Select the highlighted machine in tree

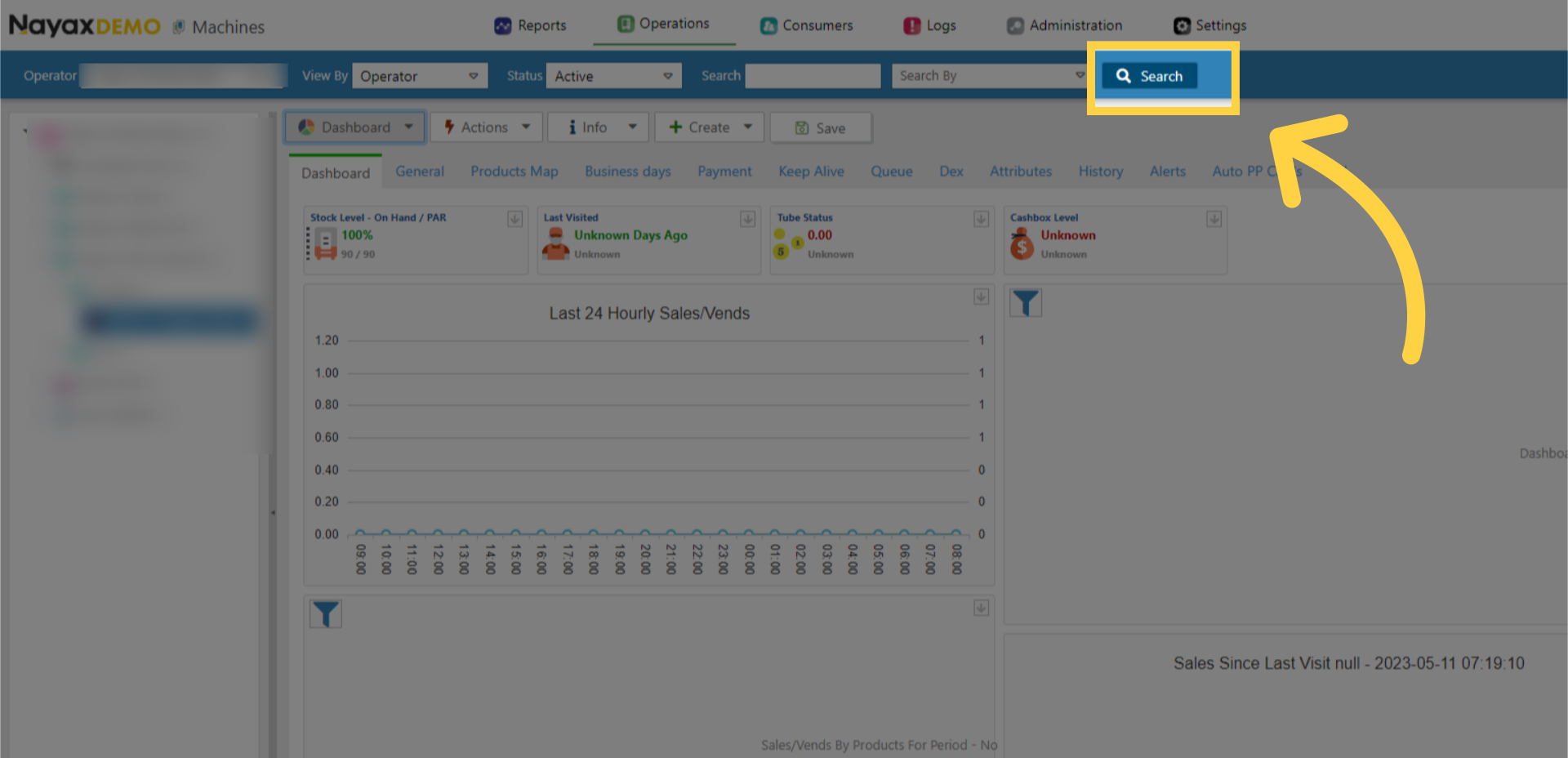click(170, 322)
